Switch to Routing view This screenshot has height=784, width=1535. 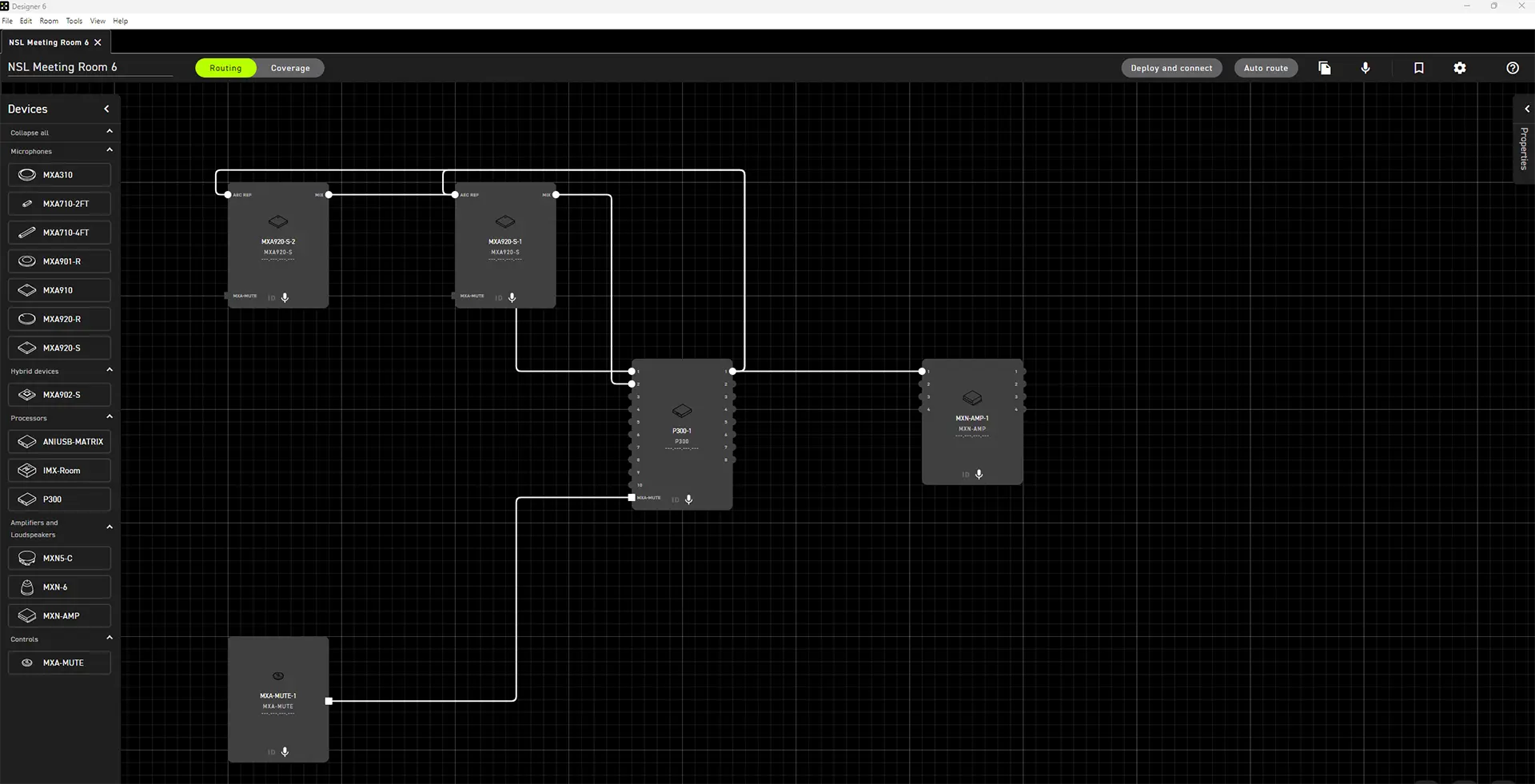point(225,68)
